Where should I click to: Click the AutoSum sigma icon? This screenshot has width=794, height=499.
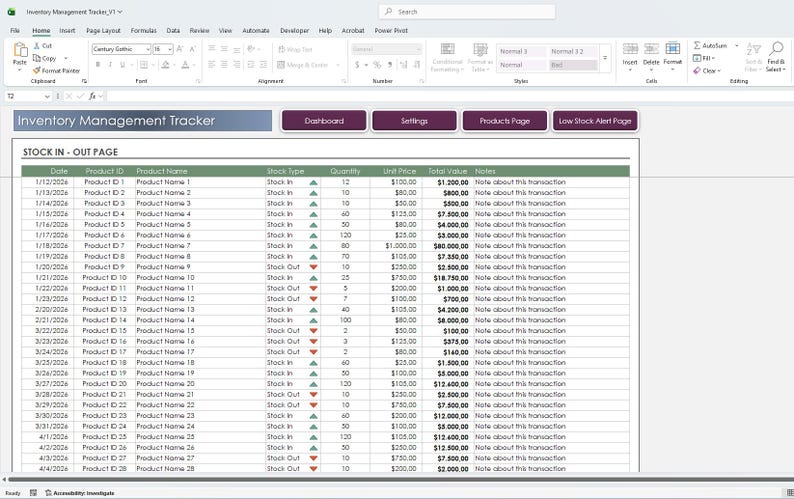click(697, 46)
